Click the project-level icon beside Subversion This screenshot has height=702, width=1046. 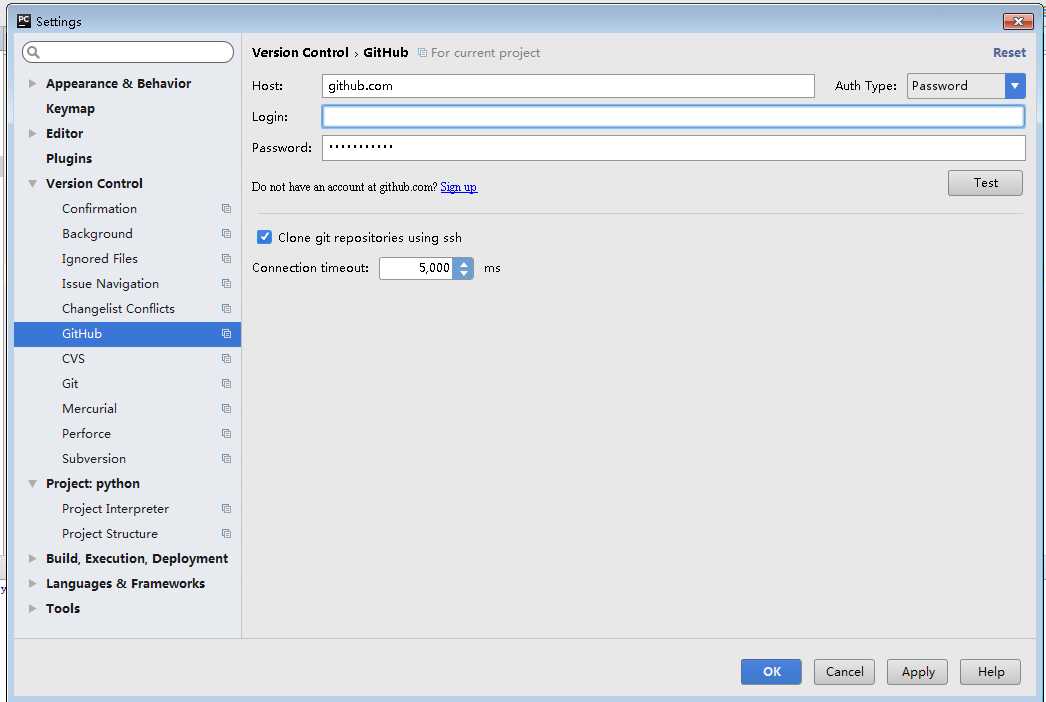(x=226, y=458)
